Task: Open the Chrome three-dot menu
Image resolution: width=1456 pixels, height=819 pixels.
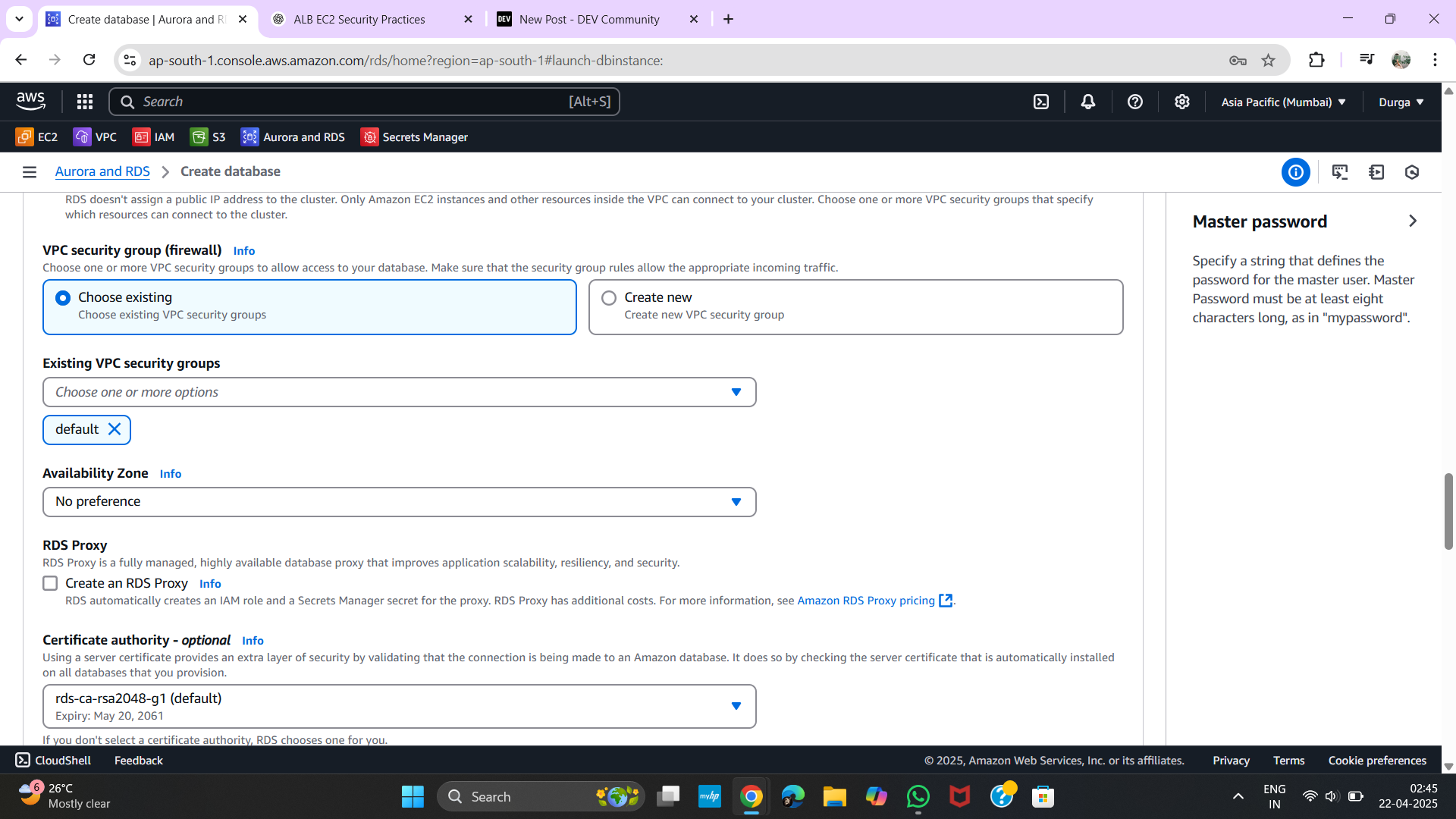Action: coord(1435,60)
